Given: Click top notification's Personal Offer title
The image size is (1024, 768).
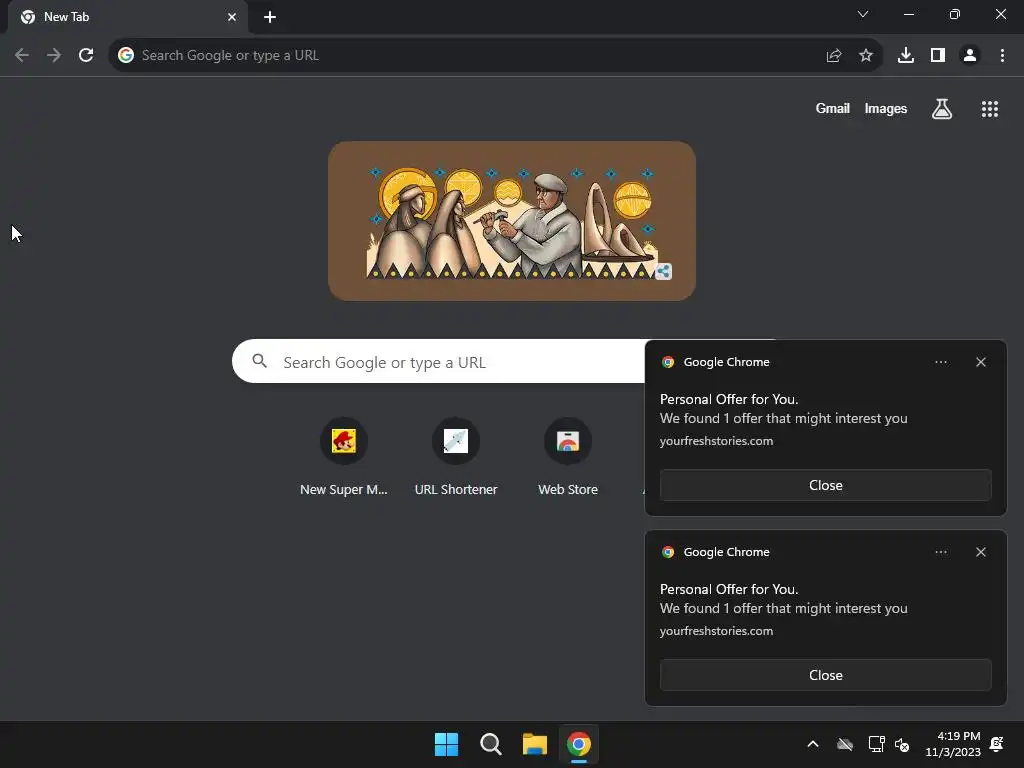Looking at the screenshot, I should click(x=729, y=399).
